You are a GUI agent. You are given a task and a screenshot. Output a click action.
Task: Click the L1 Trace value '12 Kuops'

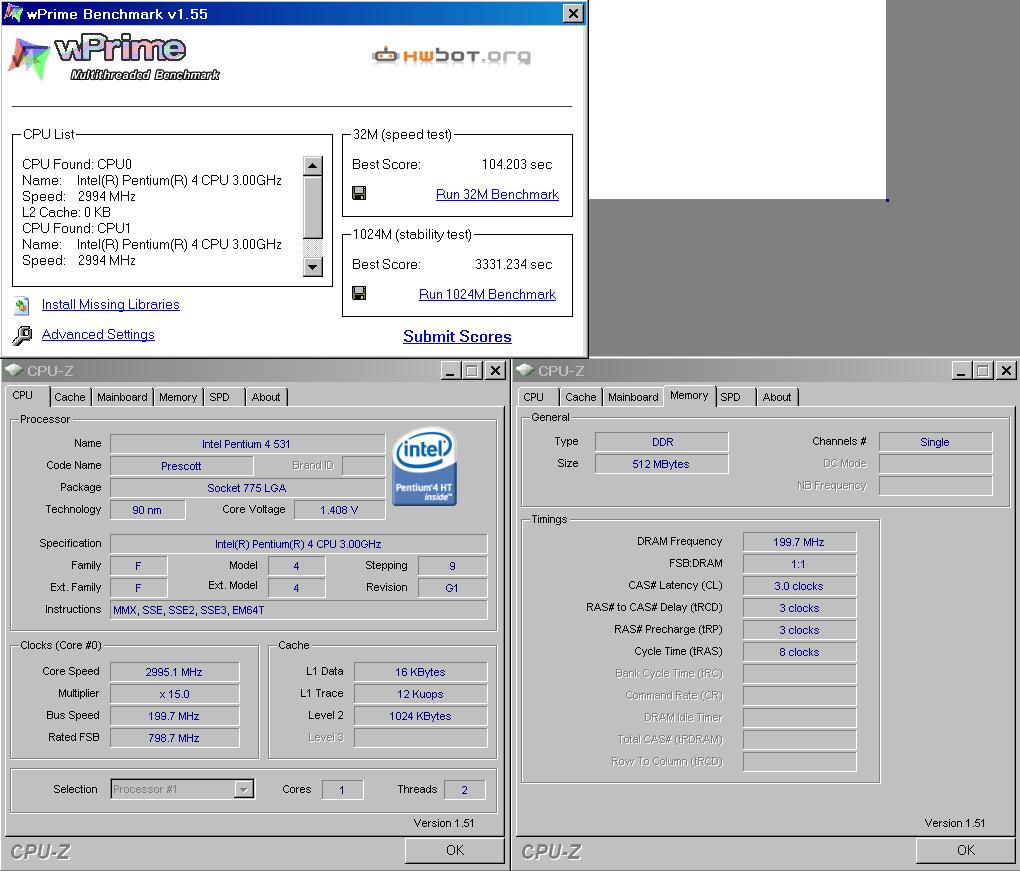(420, 694)
